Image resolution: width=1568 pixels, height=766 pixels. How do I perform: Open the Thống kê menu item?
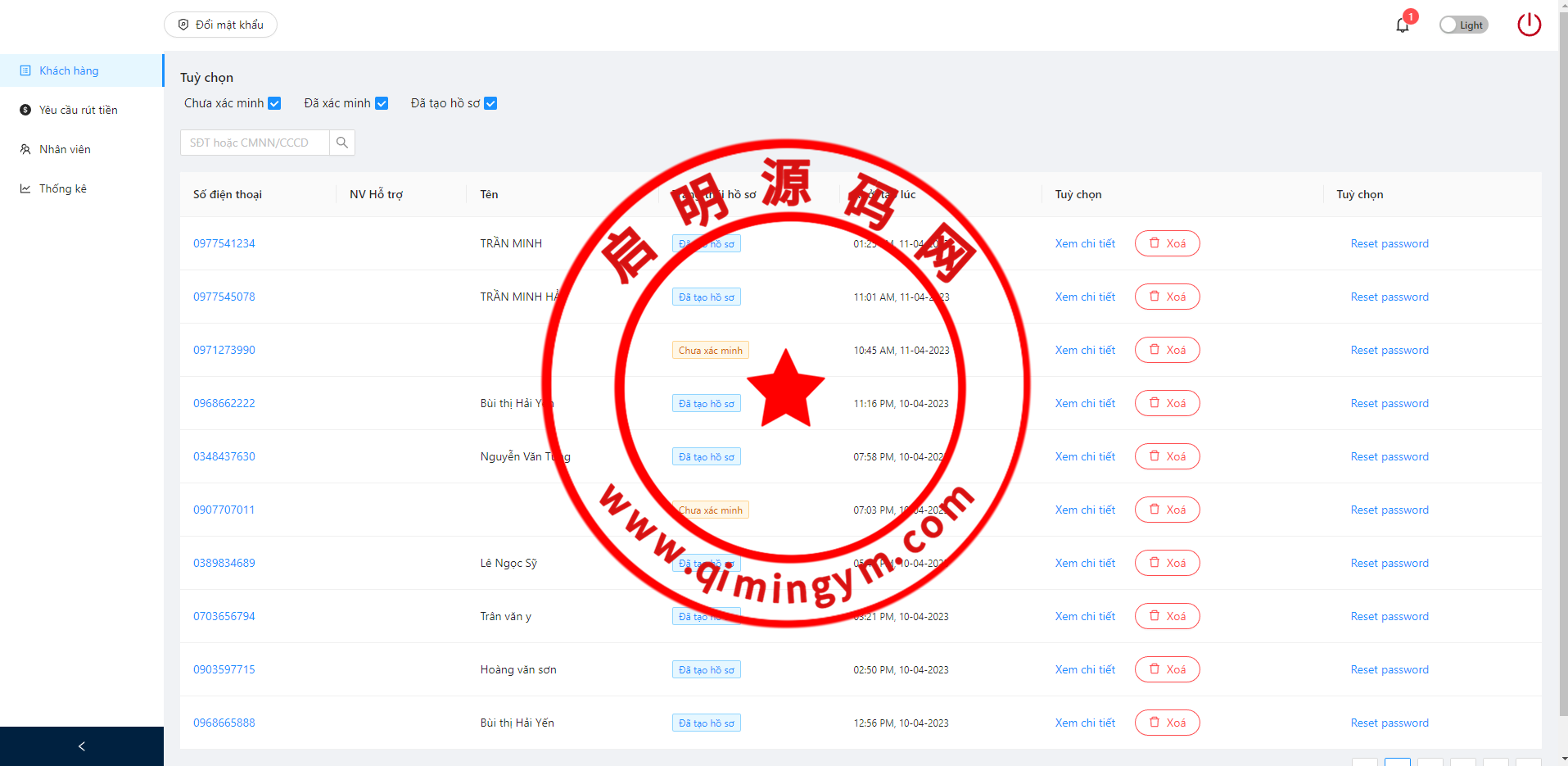tap(62, 188)
